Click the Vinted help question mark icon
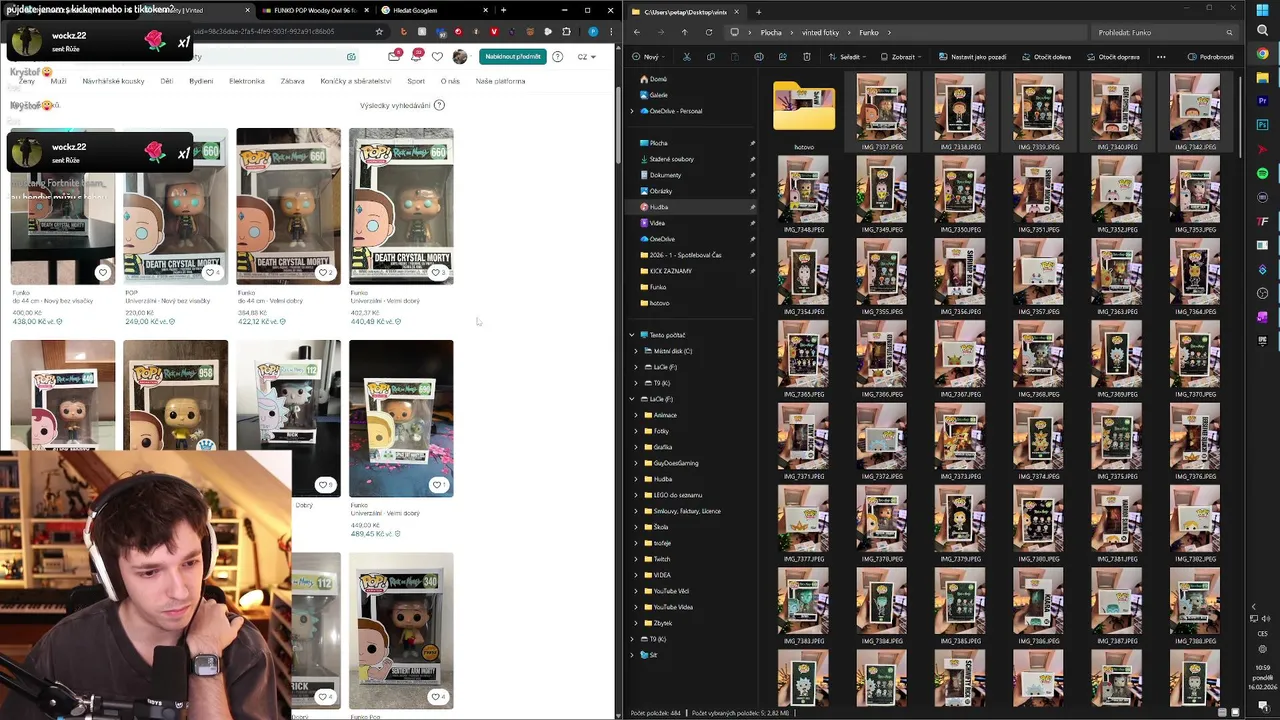 click(558, 57)
